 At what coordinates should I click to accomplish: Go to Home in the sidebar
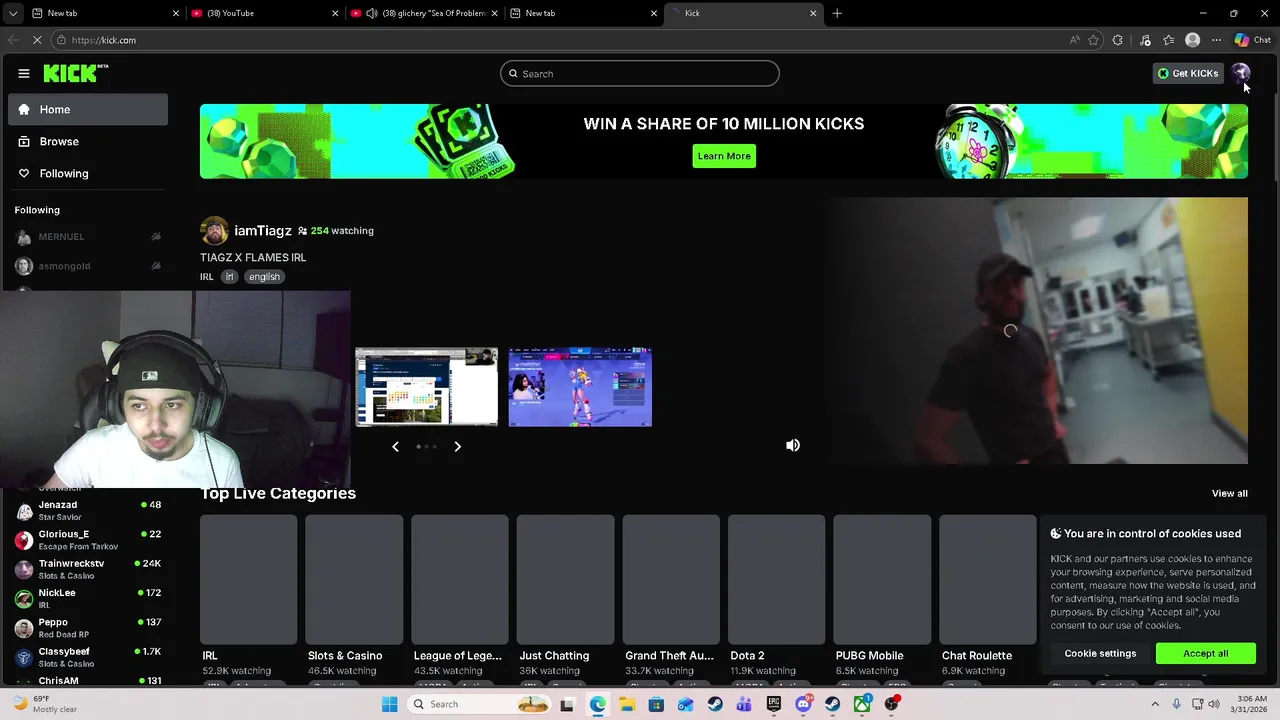pos(88,109)
